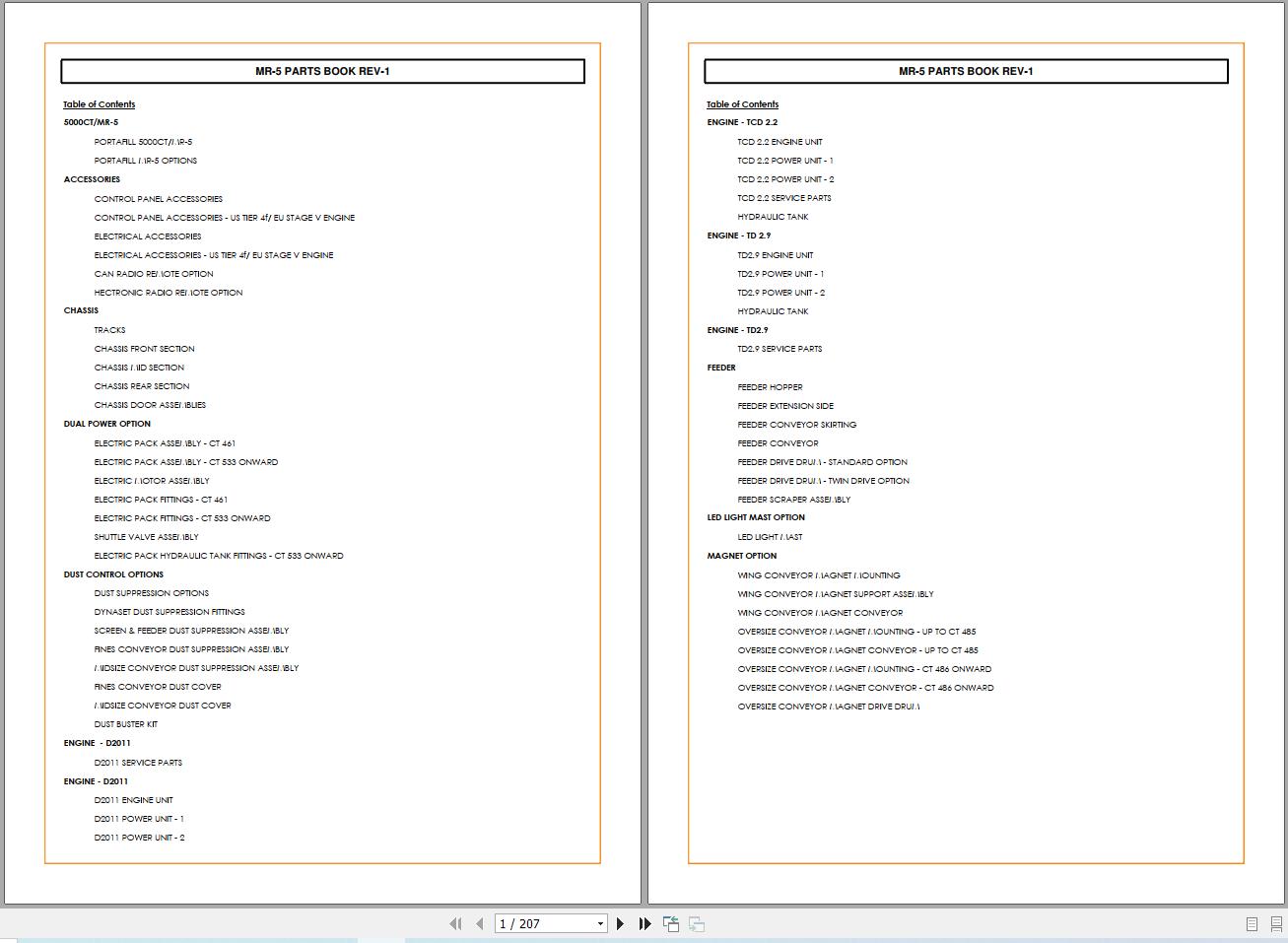Click the DUST BUSTER KIT entry
This screenshot has width=1288, height=943.
[x=126, y=724]
